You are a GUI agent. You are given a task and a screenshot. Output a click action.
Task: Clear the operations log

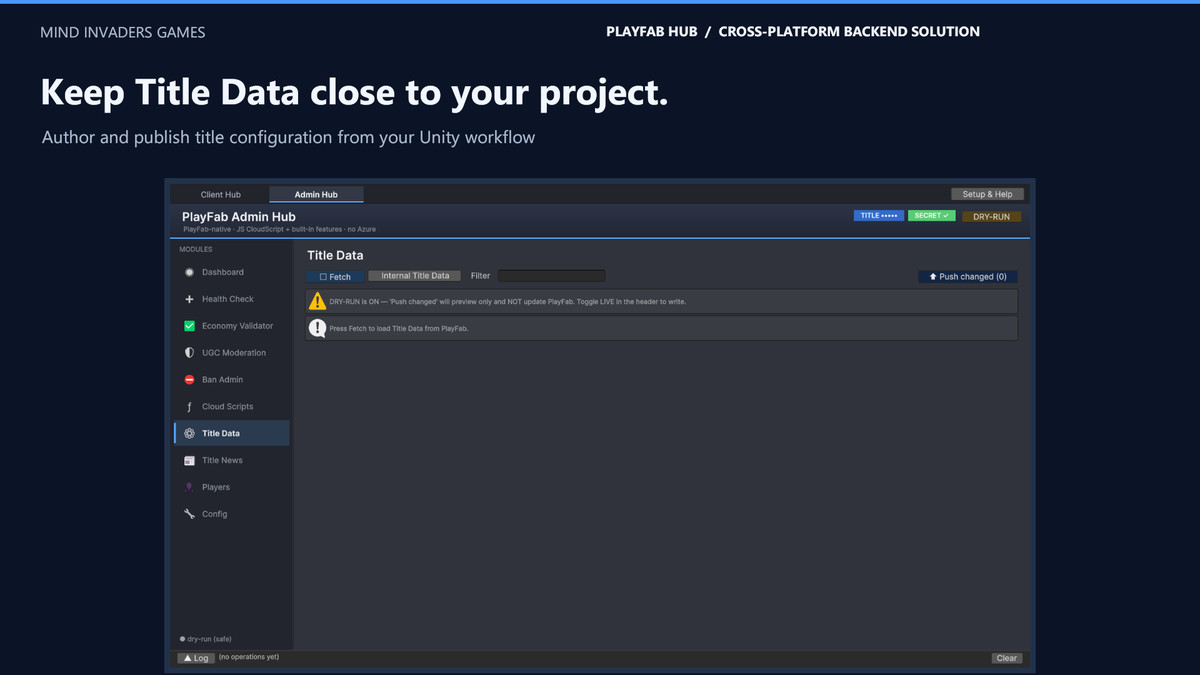pyautogui.click(x=1007, y=658)
